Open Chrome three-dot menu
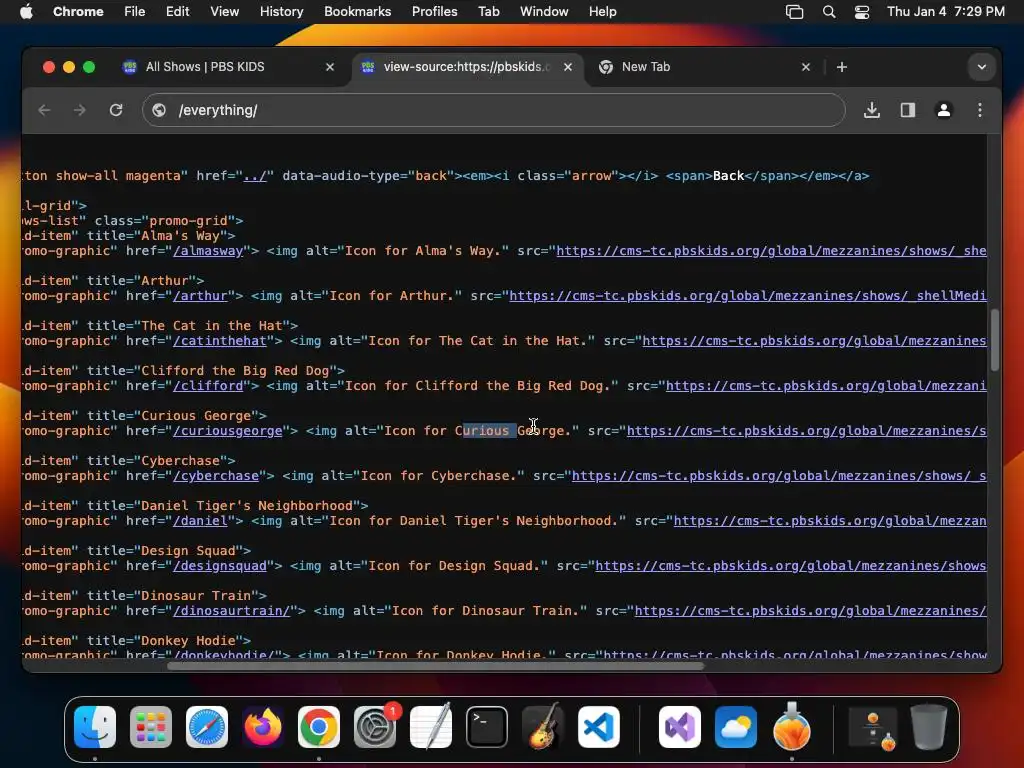The image size is (1024, 768). click(x=980, y=110)
